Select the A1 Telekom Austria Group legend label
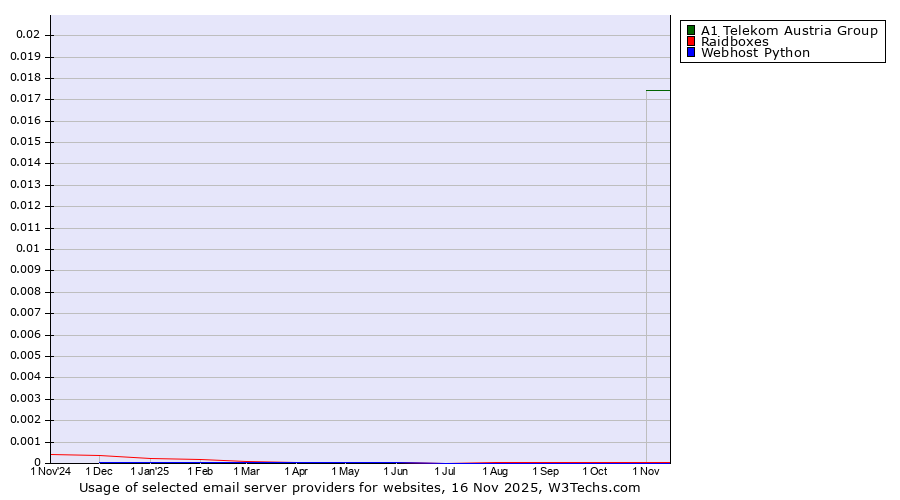This screenshot has width=900, height=500. (789, 30)
